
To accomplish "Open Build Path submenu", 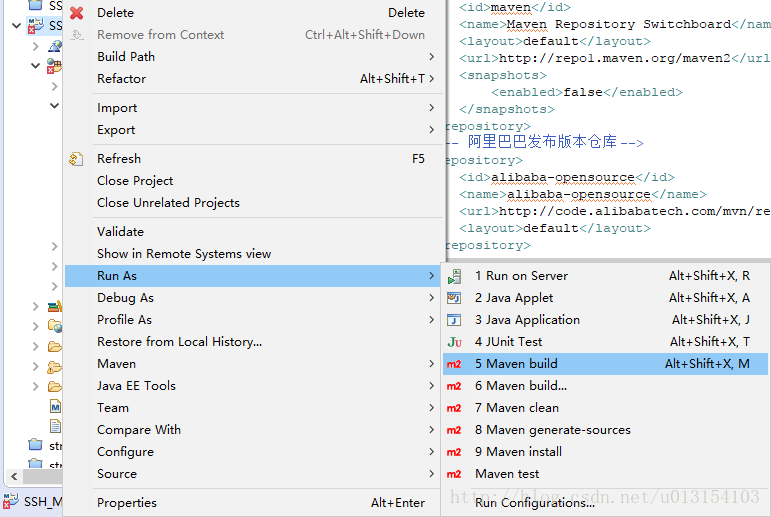I will tap(254, 57).
